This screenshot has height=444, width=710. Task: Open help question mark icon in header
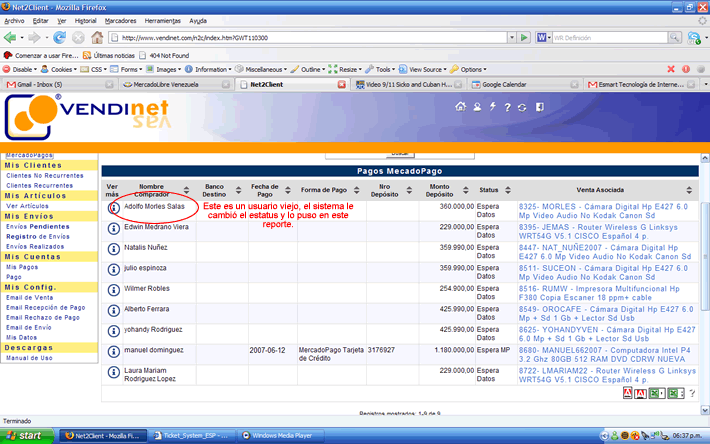pos(507,107)
